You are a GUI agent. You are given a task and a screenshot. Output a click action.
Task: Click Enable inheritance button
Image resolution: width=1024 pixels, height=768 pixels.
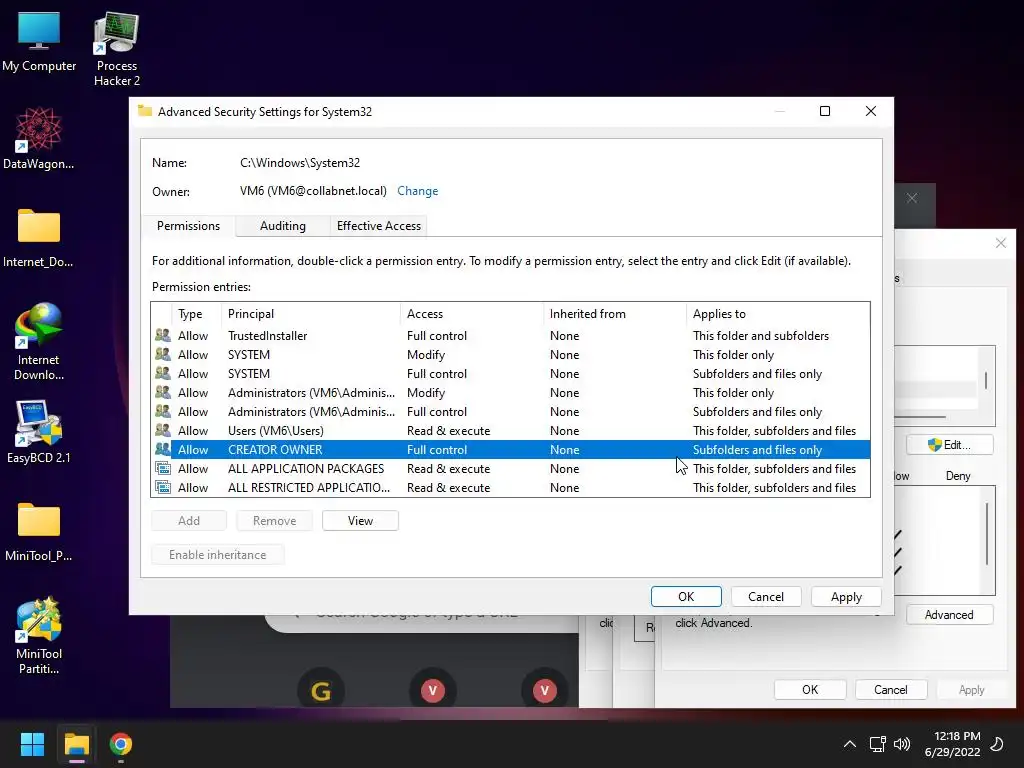[x=217, y=554]
